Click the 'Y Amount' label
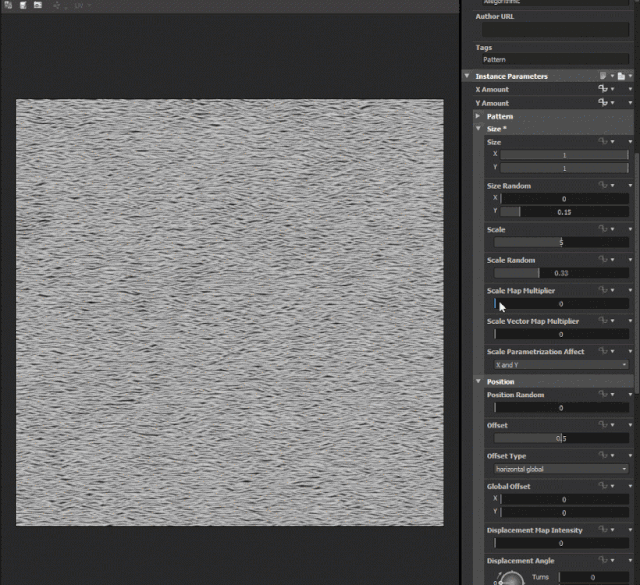Screen dimensions: 640x585 click(492, 103)
